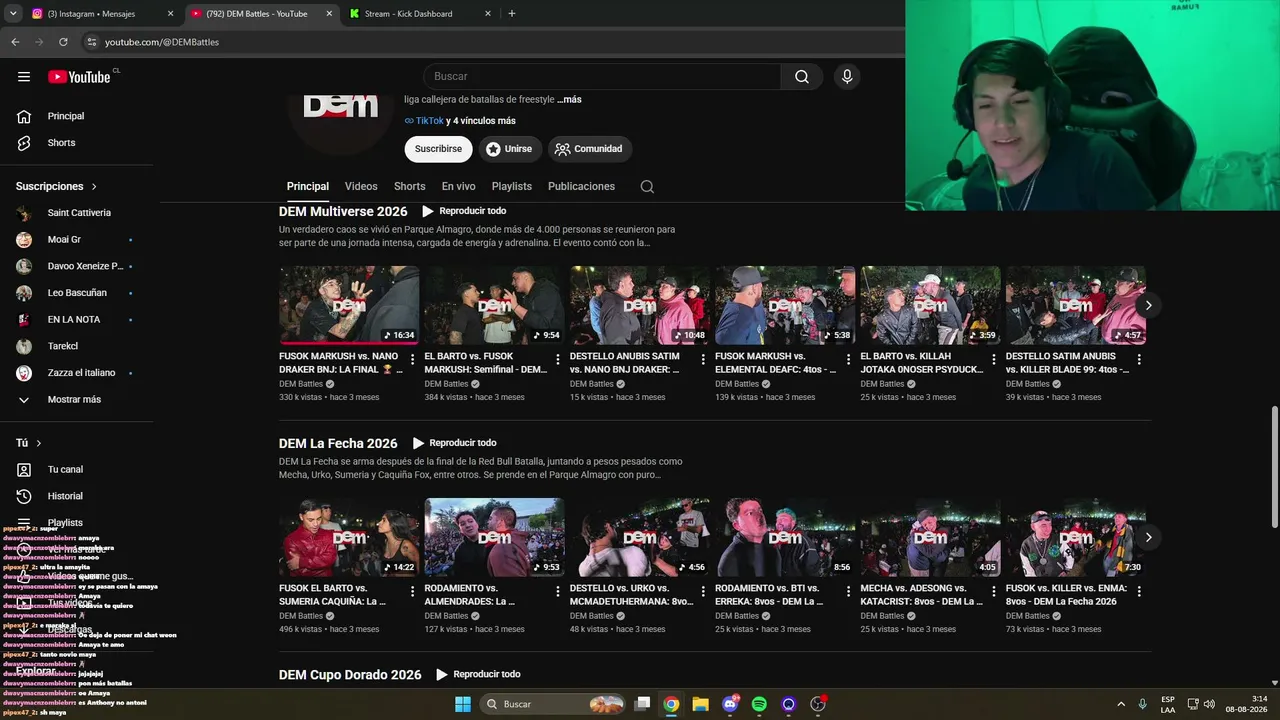Subscribe with the Suscribirse button
Image resolution: width=1280 pixels, height=720 pixels.
(438, 149)
